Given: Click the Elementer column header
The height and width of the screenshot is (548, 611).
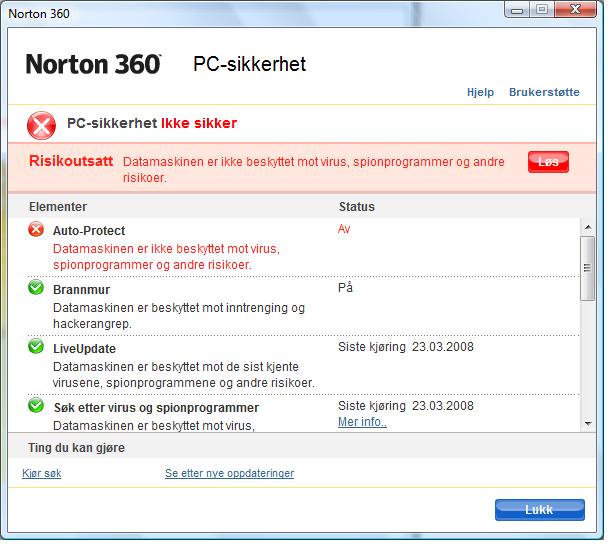Looking at the screenshot, I should [58, 207].
